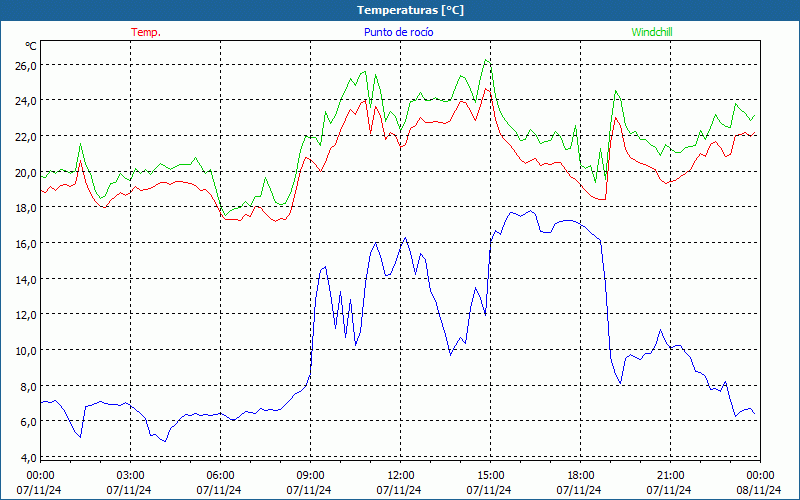Click the 6,0 y-axis value
Screen dimensions: 800x500
30,421
